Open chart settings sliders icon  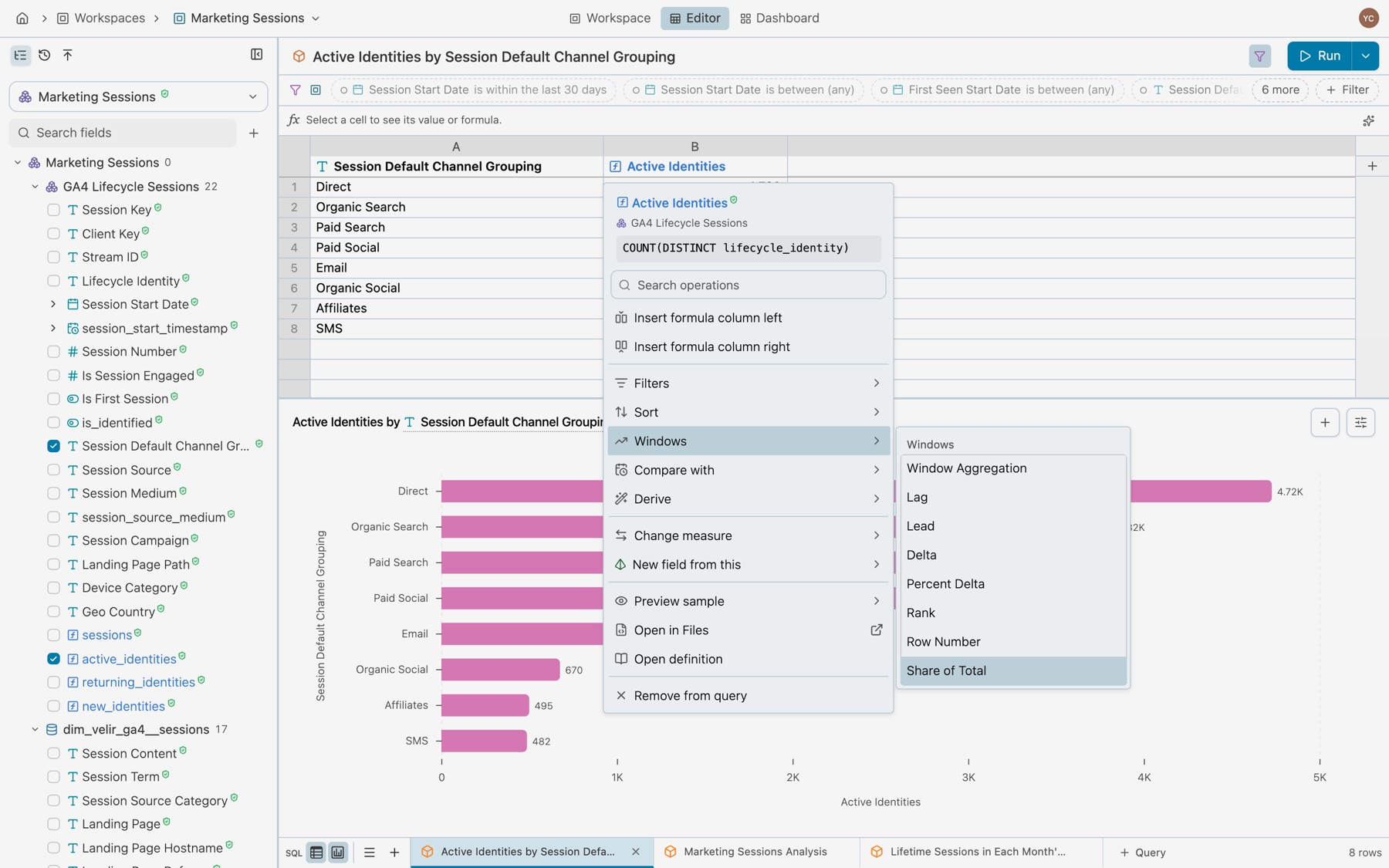[x=1360, y=422]
